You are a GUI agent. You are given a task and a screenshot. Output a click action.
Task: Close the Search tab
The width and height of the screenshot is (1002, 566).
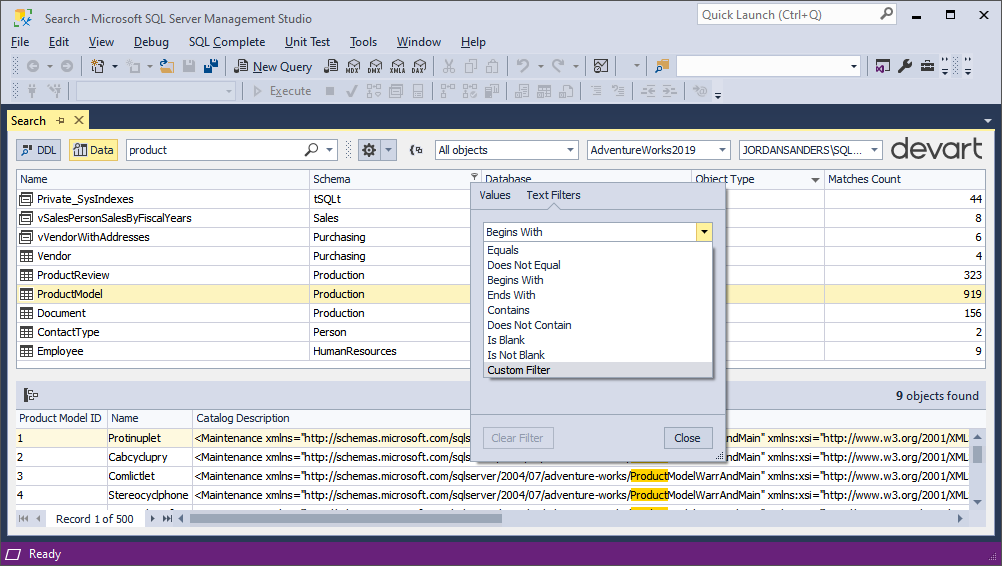79,120
